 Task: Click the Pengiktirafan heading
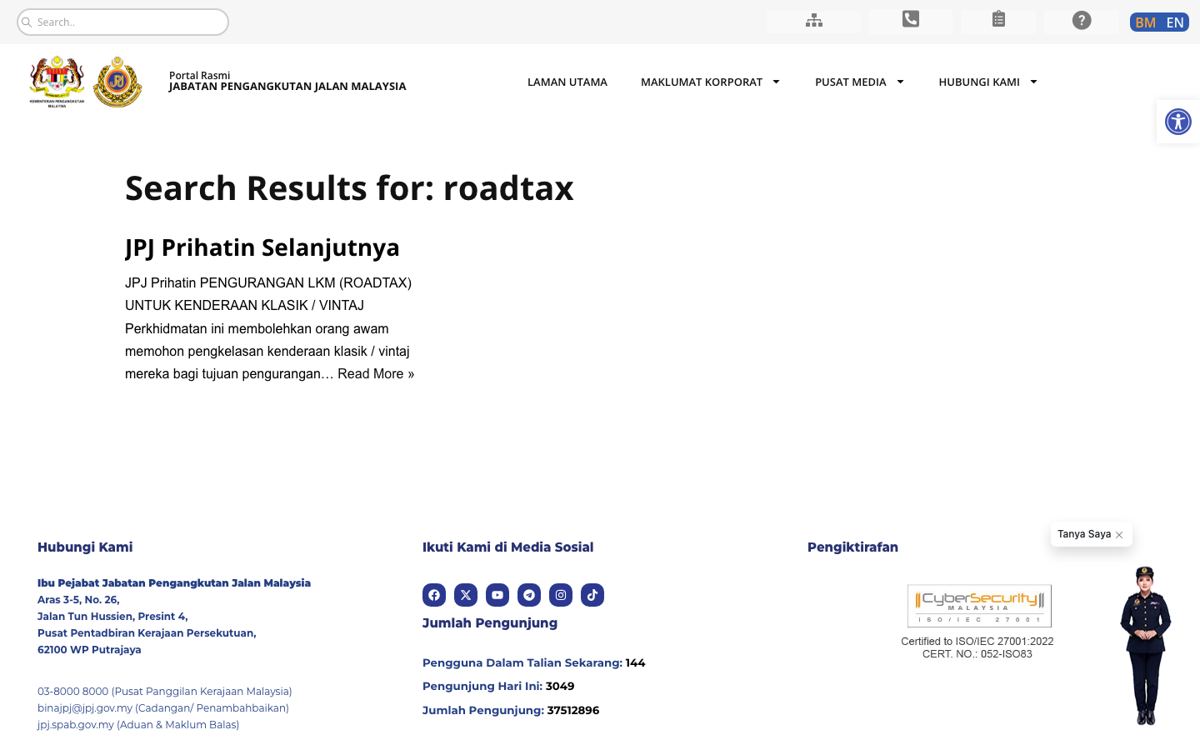pyautogui.click(x=853, y=547)
